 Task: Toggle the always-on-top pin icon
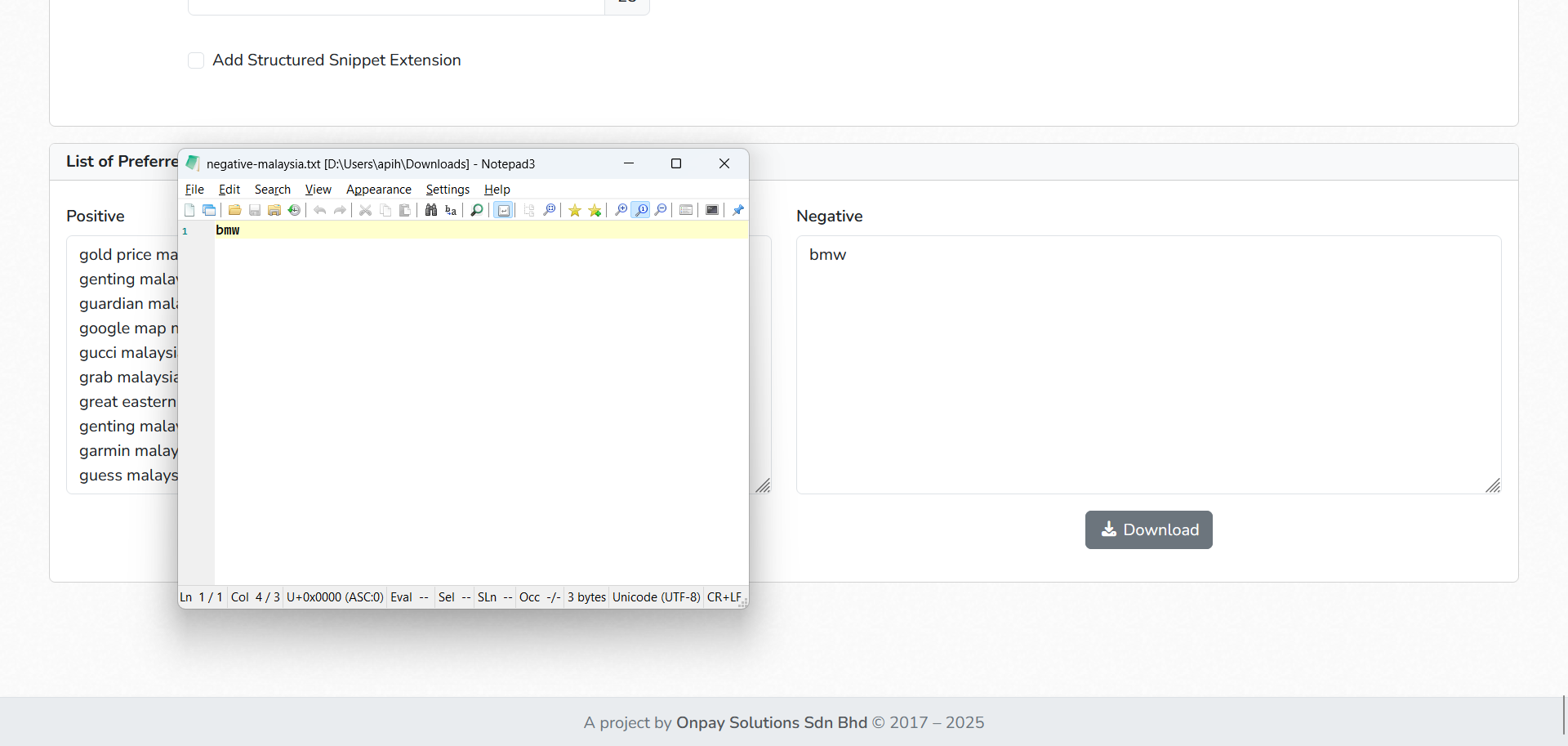738,211
